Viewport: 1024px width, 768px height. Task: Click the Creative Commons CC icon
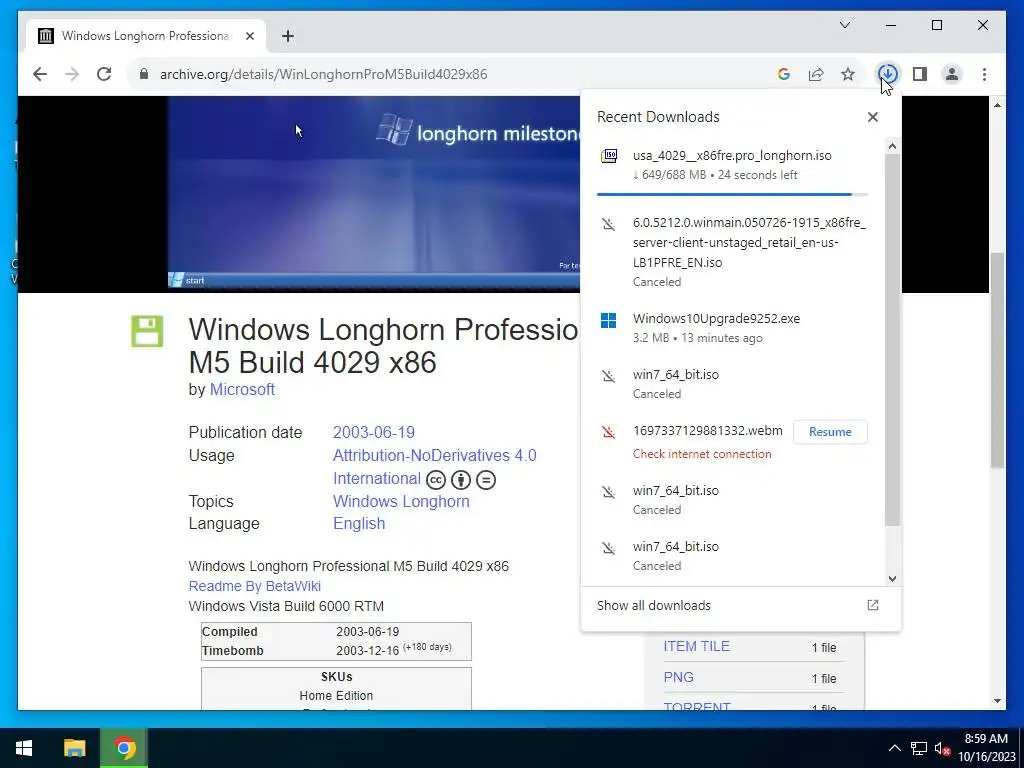(x=436, y=480)
